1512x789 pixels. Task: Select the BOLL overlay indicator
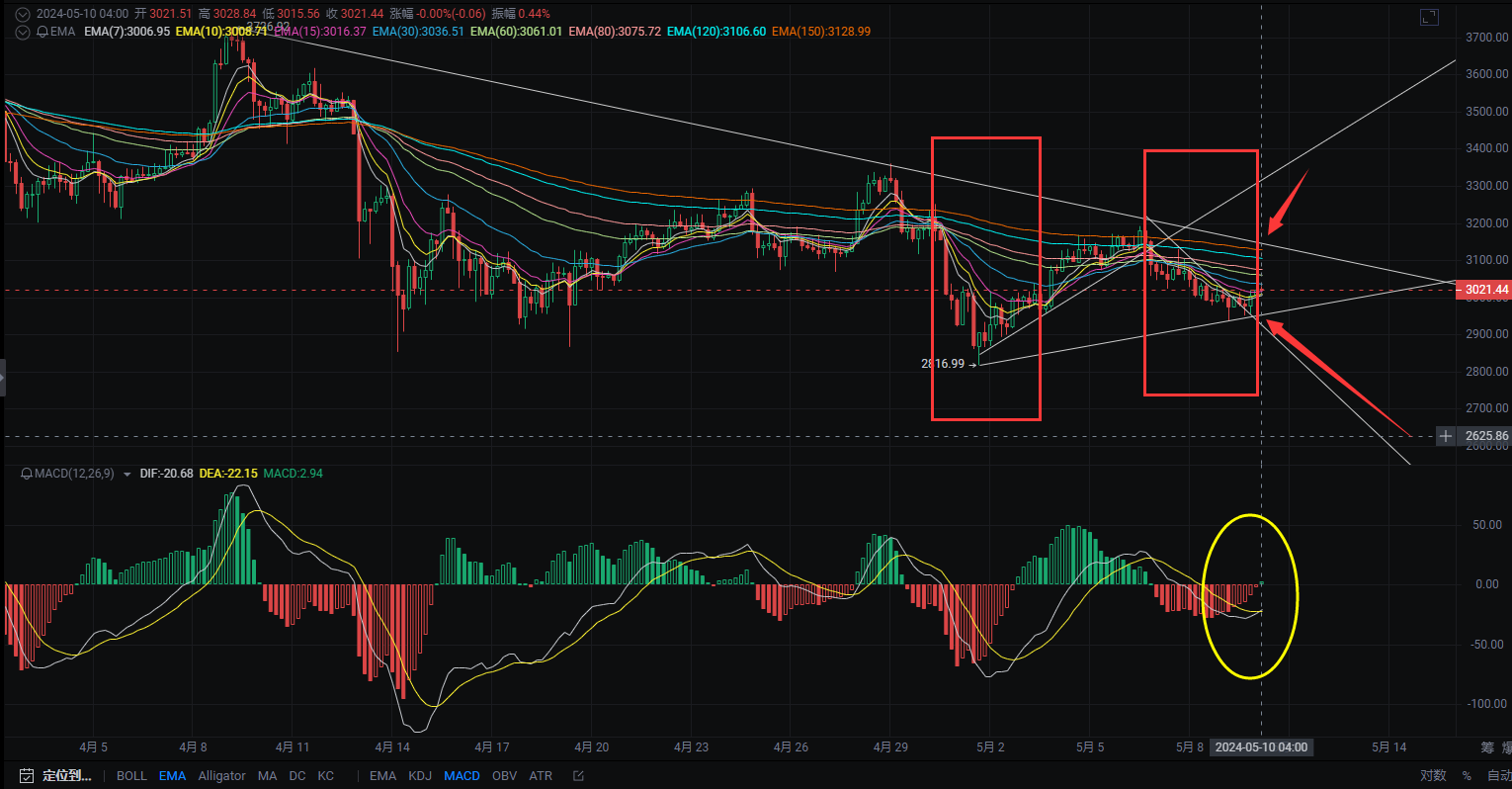131,776
